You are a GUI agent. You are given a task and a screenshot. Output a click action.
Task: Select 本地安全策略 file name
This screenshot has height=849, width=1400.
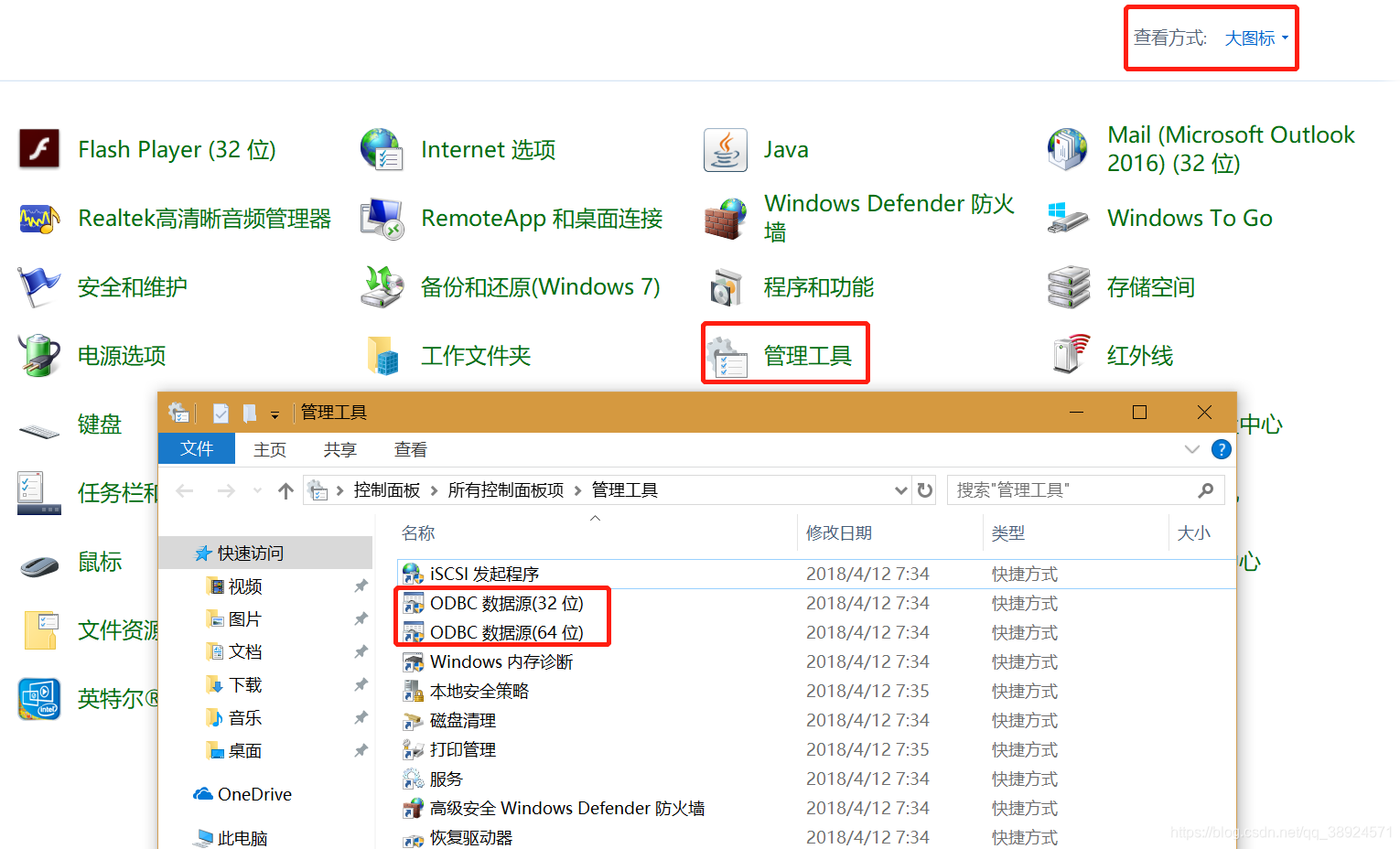[479, 692]
